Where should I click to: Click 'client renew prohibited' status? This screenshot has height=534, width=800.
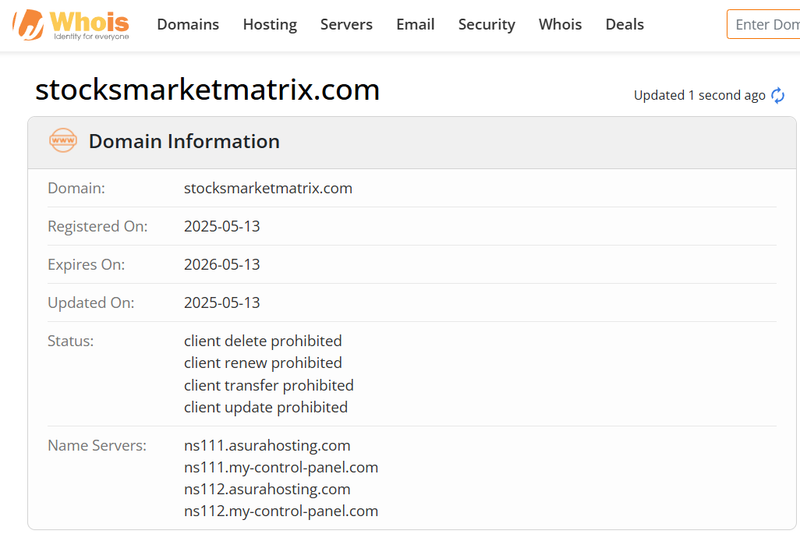coord(263,363)
